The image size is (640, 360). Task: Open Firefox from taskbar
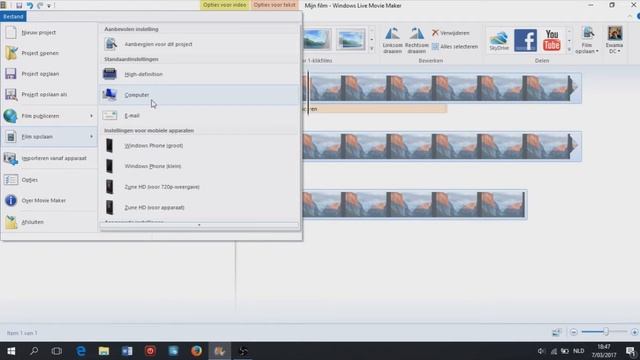[196, 351]
